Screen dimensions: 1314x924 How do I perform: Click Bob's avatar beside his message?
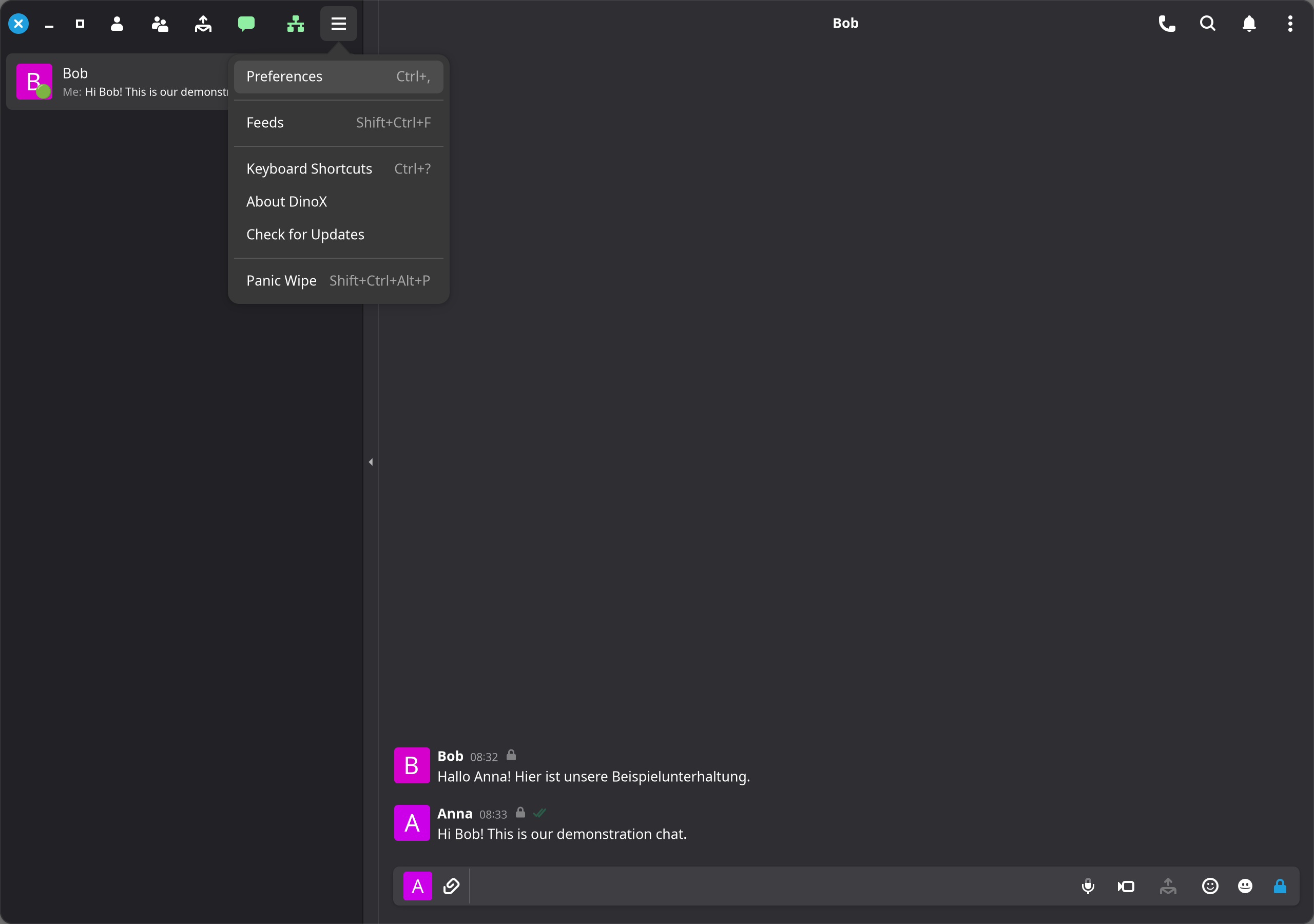coord(412,765)
